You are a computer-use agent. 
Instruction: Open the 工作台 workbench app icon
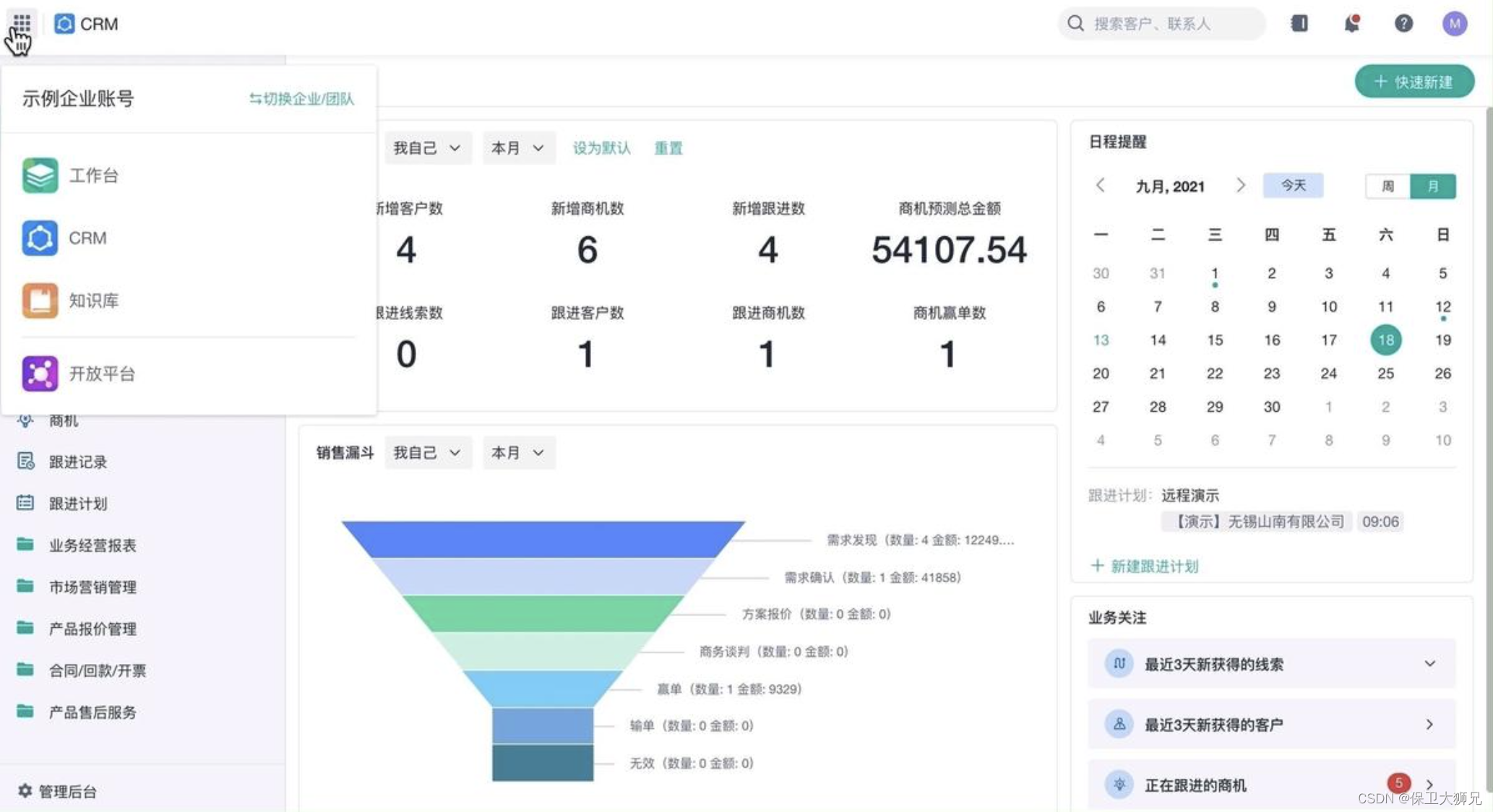(x=40, y=176)
